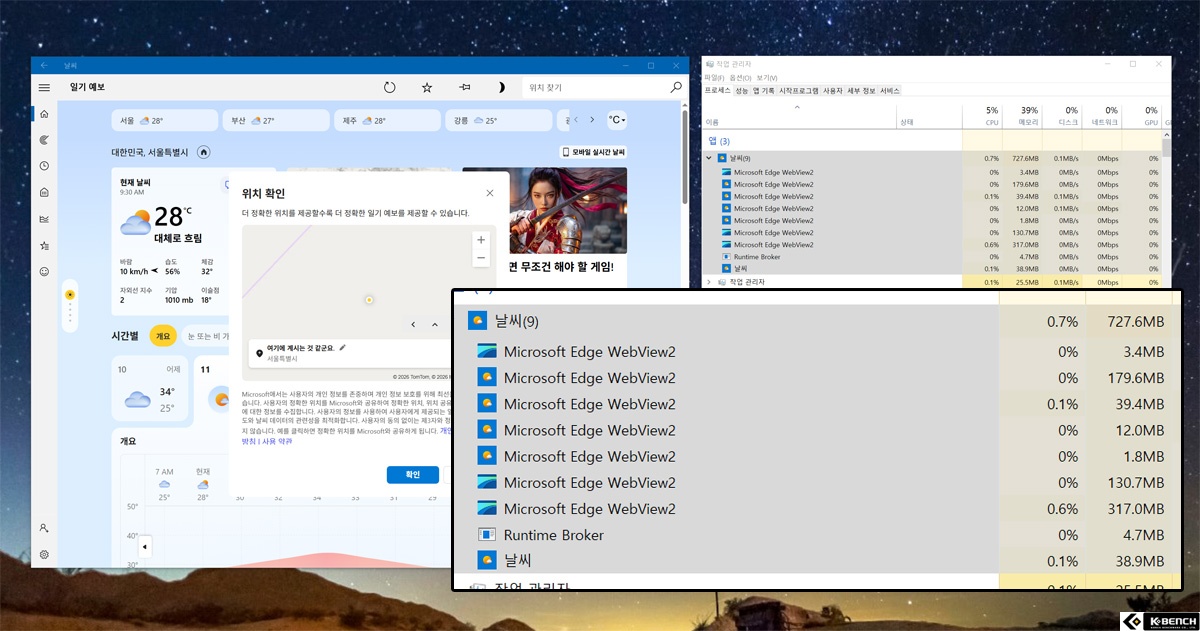Select the yellow 개요 hourly tab
This screenshot has width=1200, height=631.
(x=163, y=337)
